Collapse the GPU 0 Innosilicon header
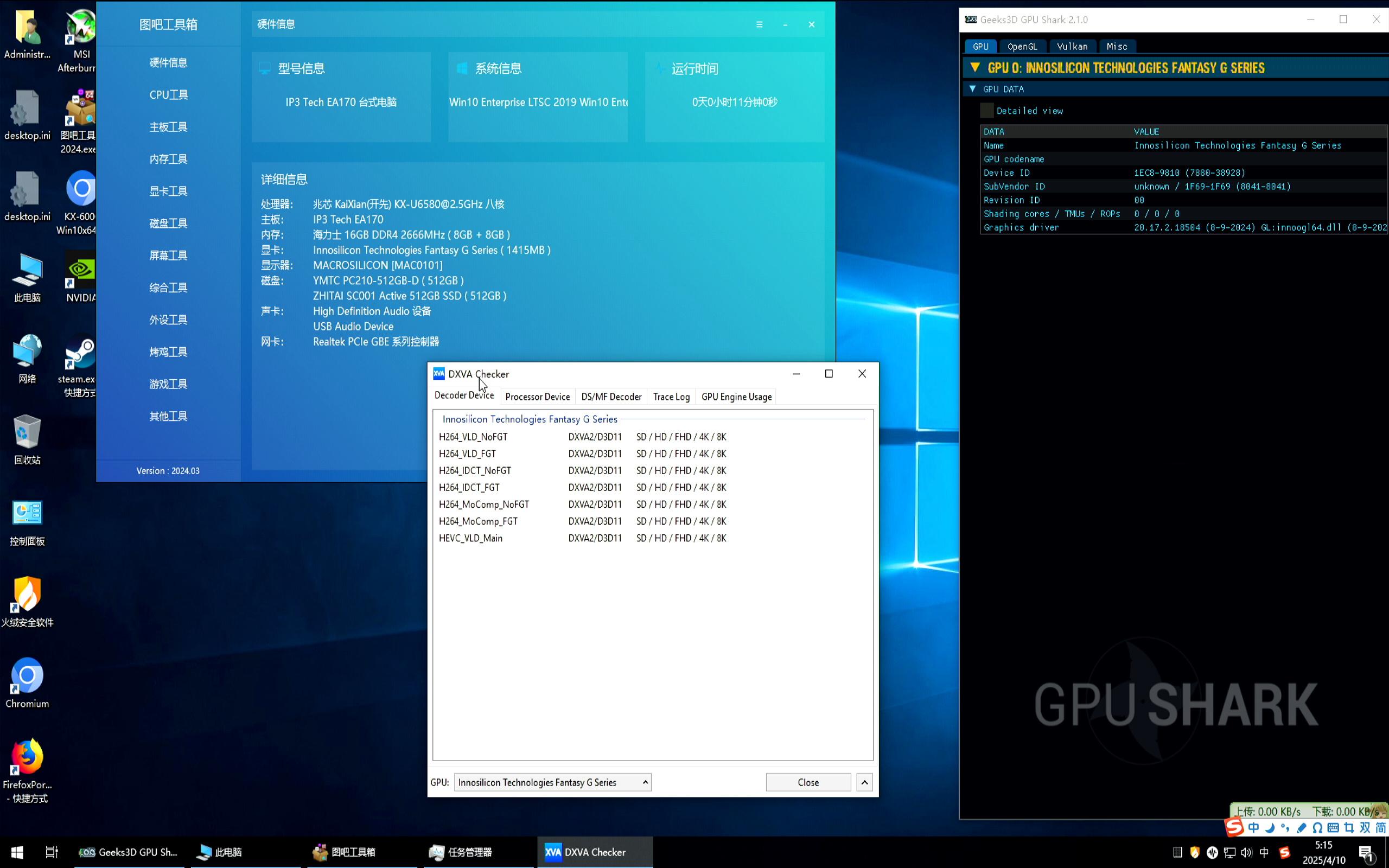This screenshot has height=868, width=1389. tap(974, 68)
